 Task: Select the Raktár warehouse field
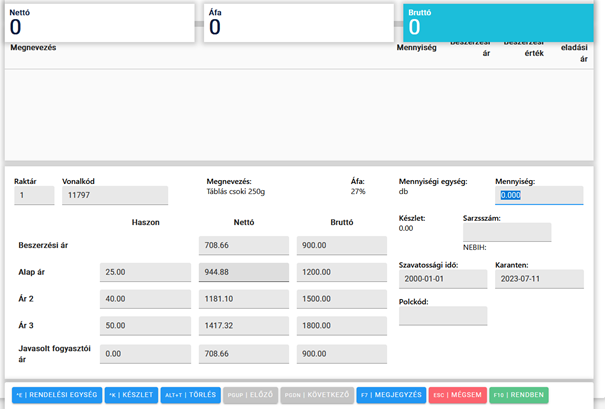(x=34, y=196)
